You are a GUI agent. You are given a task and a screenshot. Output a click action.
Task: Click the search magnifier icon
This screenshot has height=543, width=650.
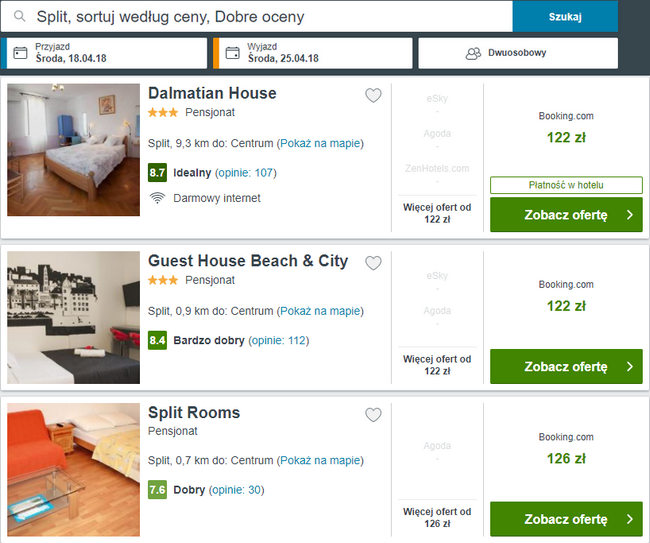[18, 17]
